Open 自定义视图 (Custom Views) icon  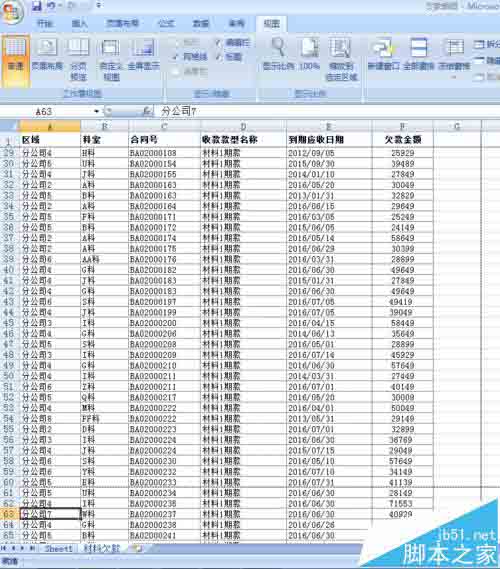click(x=110, y=60)
